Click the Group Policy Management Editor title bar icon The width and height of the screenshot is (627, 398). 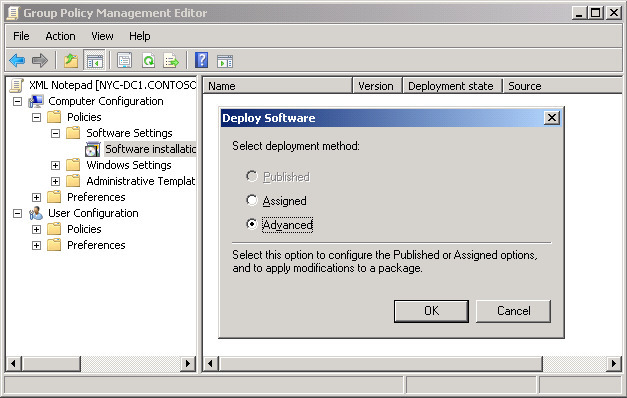13,13
